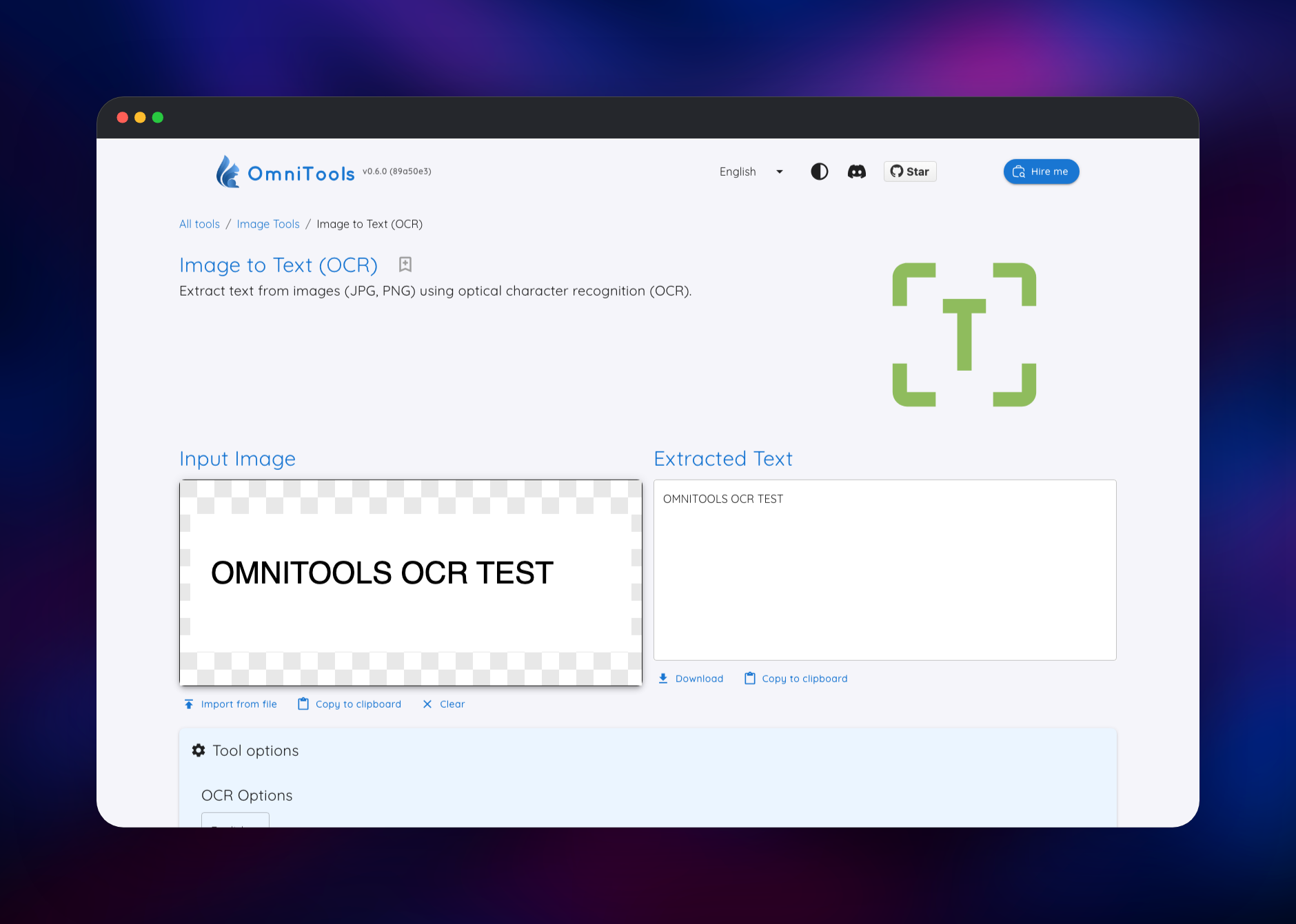Click the 'Image to Text (OCR)' breadcrumb text
Screen dimensions: 1296x924
(x=369, y=224)
